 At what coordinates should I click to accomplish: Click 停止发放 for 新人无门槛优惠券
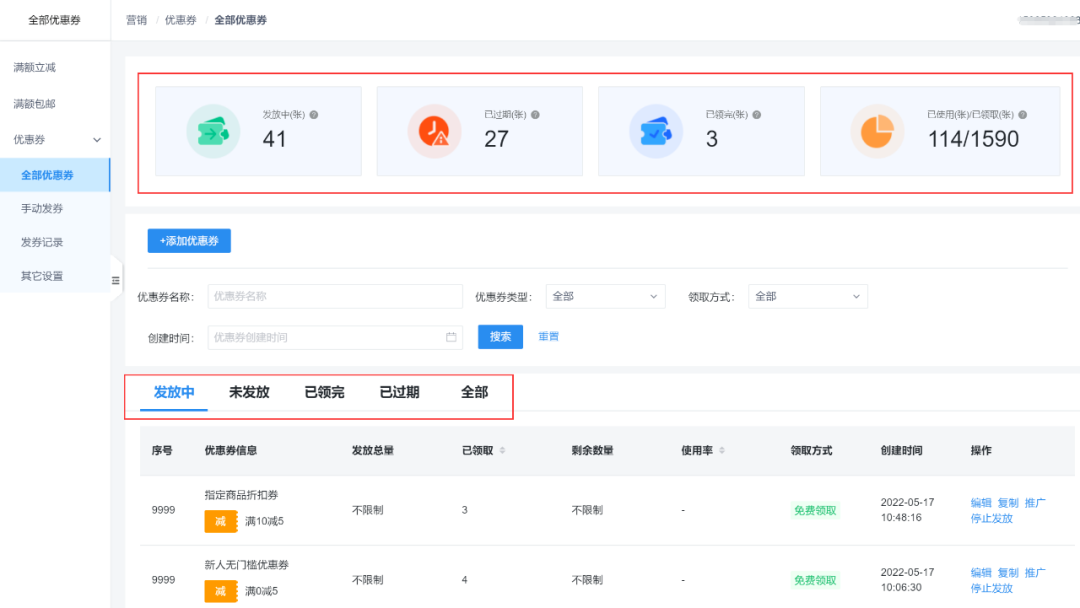point(992,589)
